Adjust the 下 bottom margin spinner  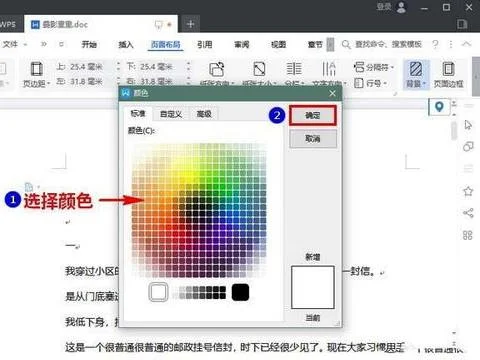pyautogui.click(x=189, y=67)
